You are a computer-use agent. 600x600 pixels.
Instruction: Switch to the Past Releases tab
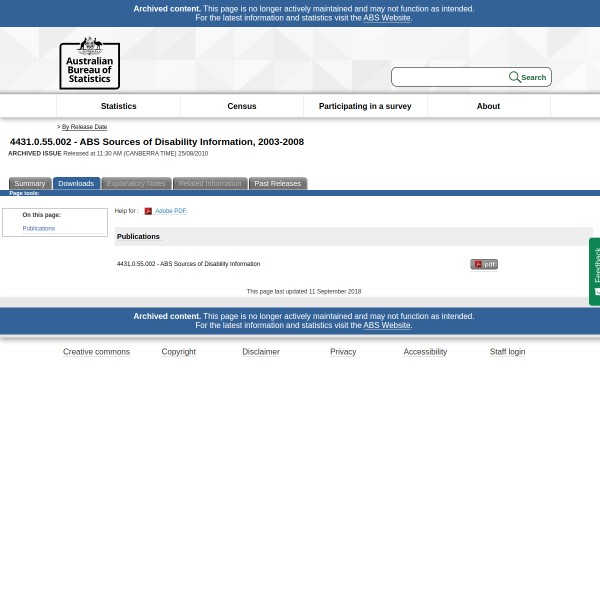click(x=277, y=184)
